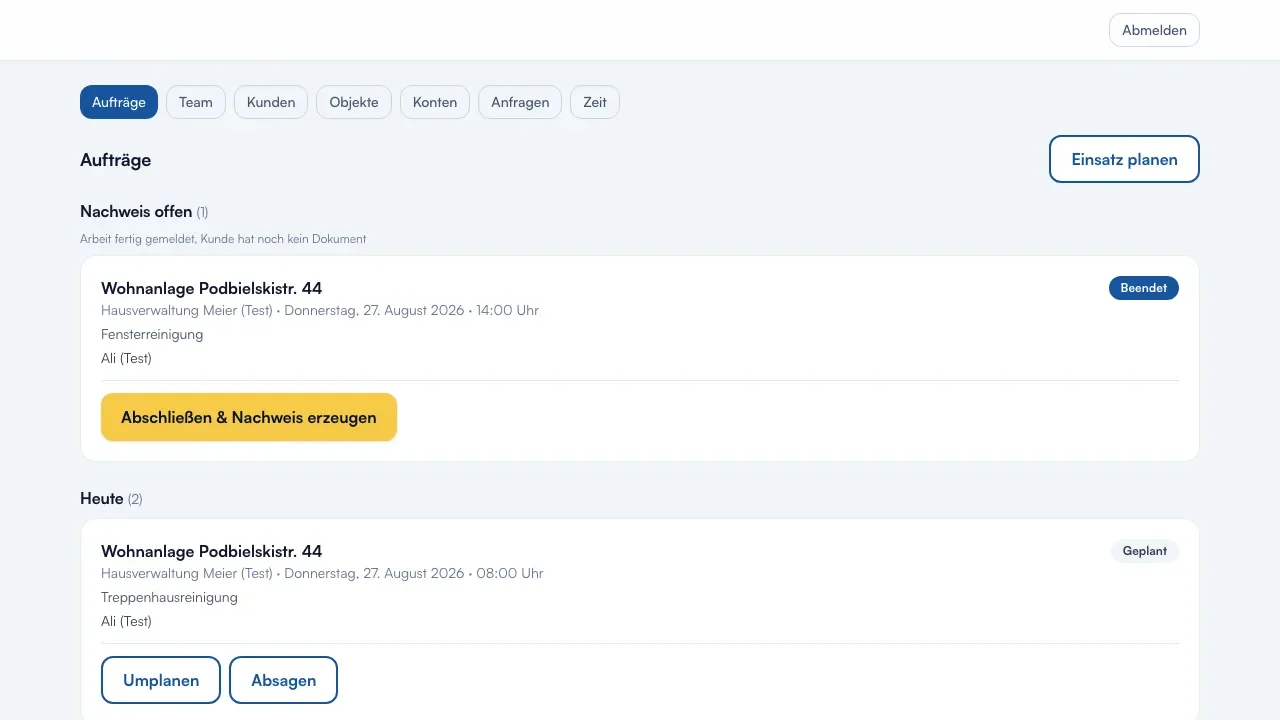This screenshot has width=1280, height=720.
Task: Open the Konten tab
Action: tap(435, 102)
